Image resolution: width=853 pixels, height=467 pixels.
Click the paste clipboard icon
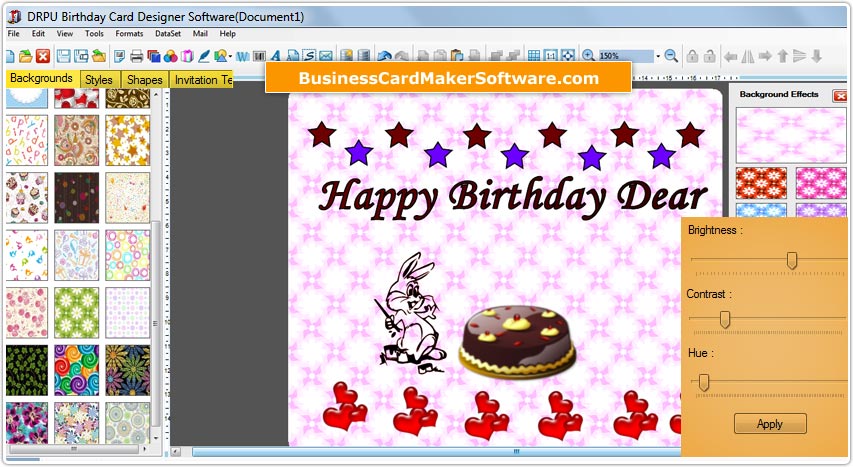[457, 56]
